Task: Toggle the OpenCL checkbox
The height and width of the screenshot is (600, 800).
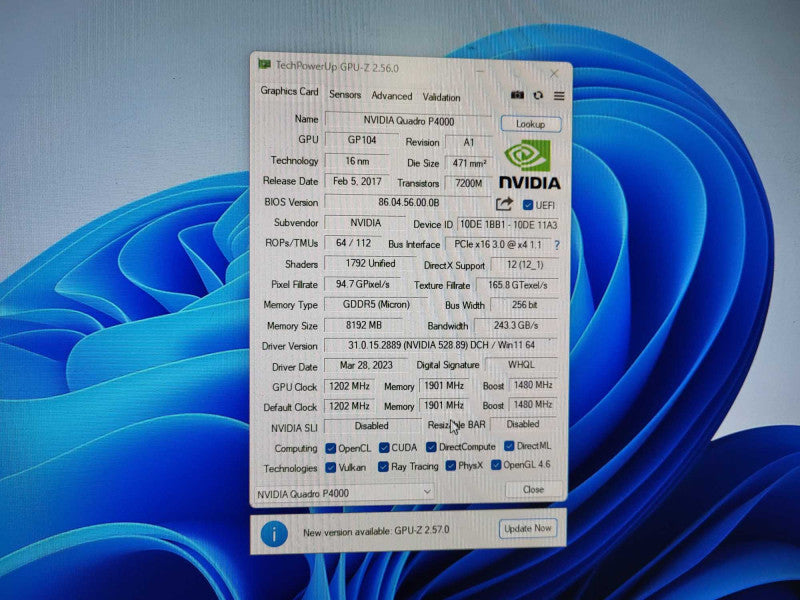Action: point(331,448)
